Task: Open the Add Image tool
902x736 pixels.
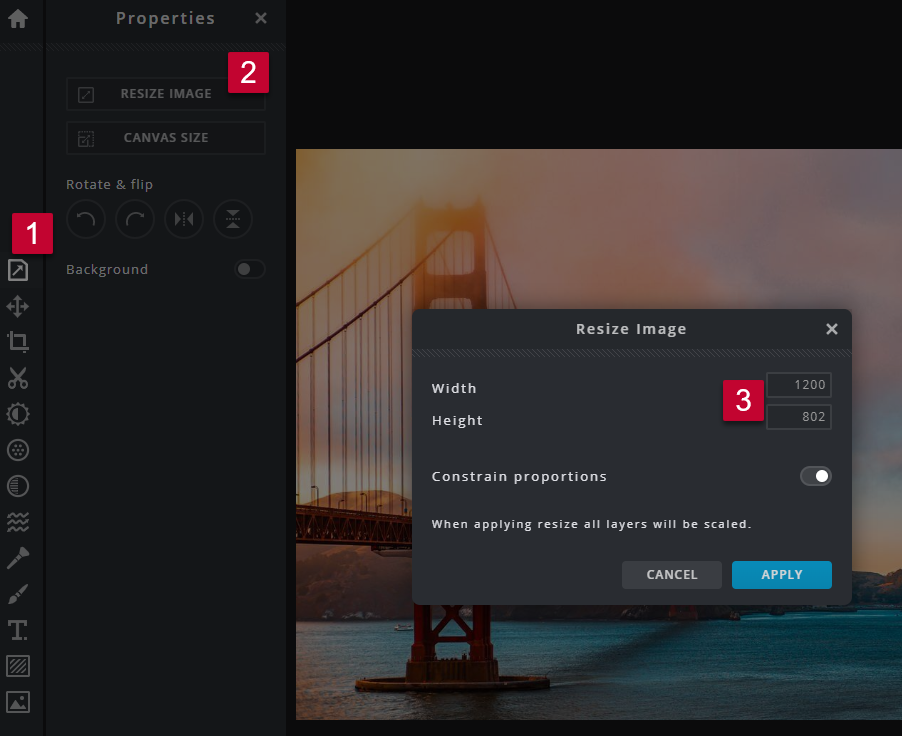Action: (x=18, y=702)
